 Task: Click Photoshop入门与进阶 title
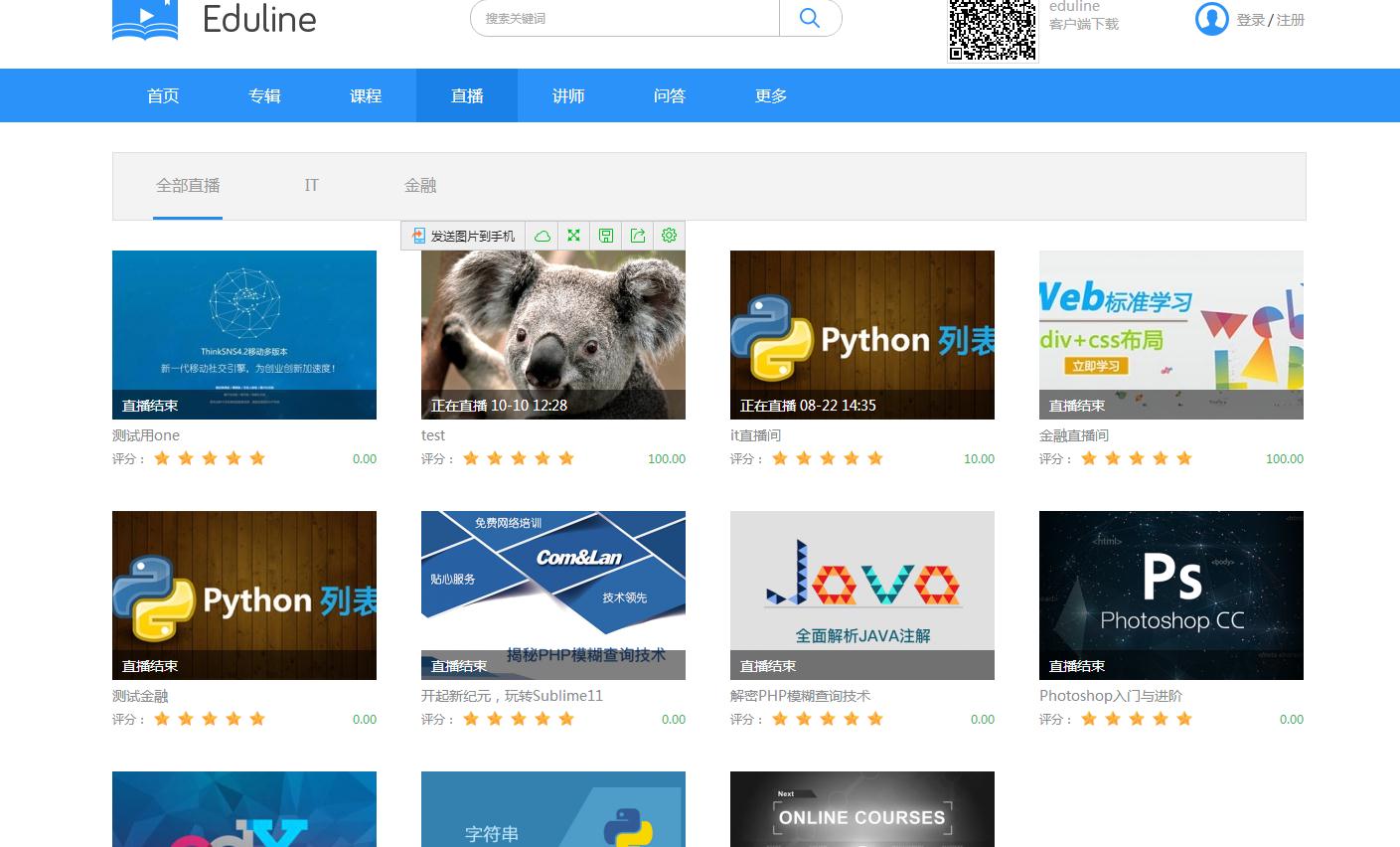coord(1111,696)
